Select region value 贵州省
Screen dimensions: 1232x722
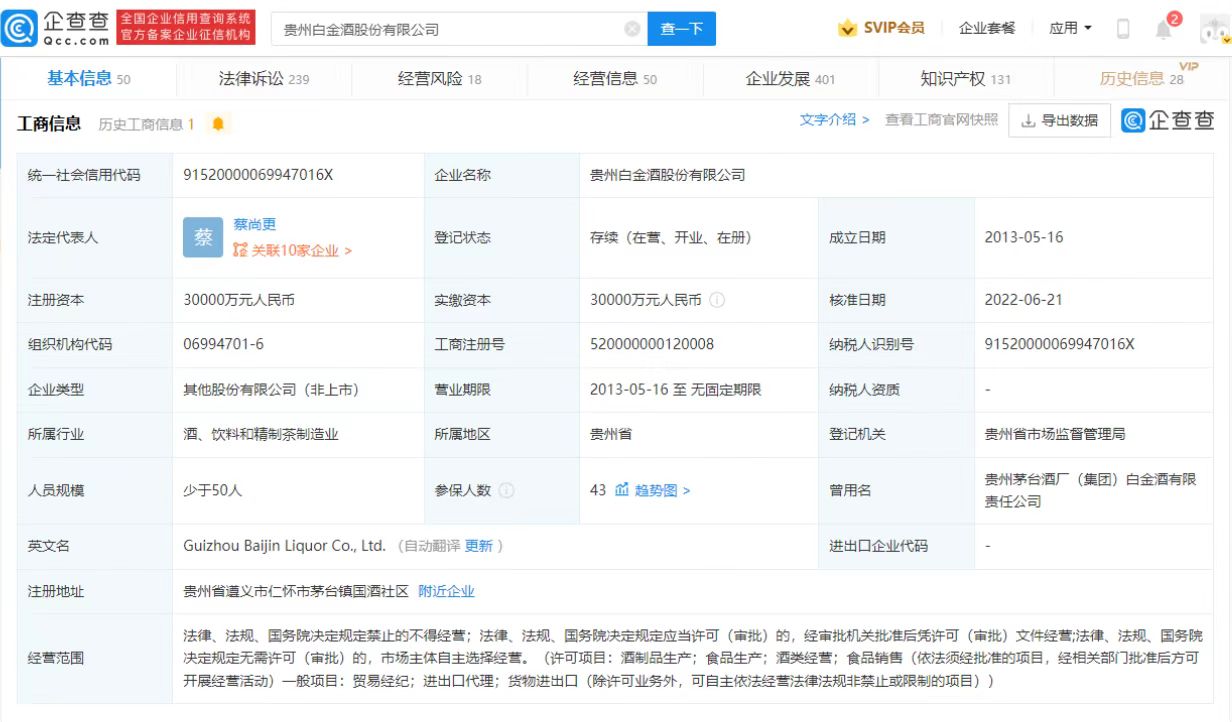610,434
